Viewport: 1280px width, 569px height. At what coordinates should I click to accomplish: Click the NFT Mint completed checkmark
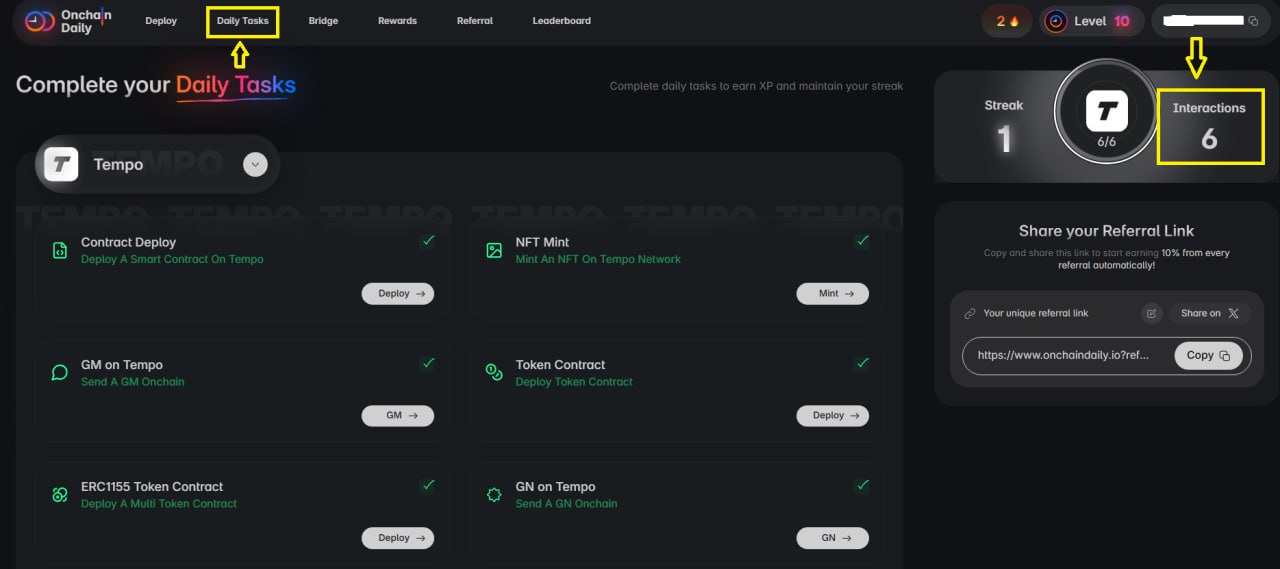point(862,241)
